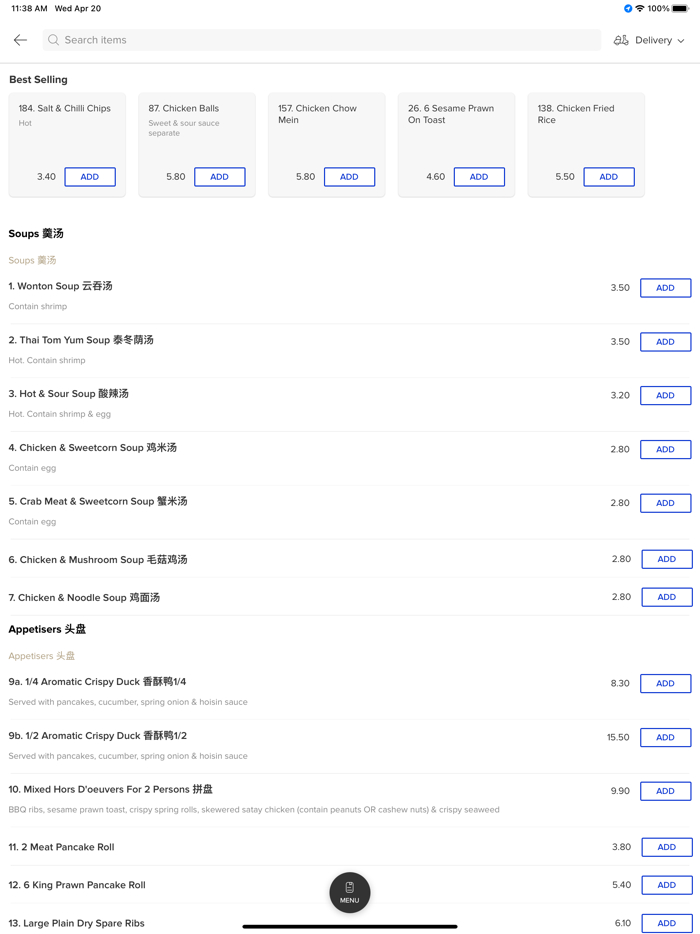Add 1/2 Aromatic Crispy Duck
700x934 pixels.
tap(665, 738)
